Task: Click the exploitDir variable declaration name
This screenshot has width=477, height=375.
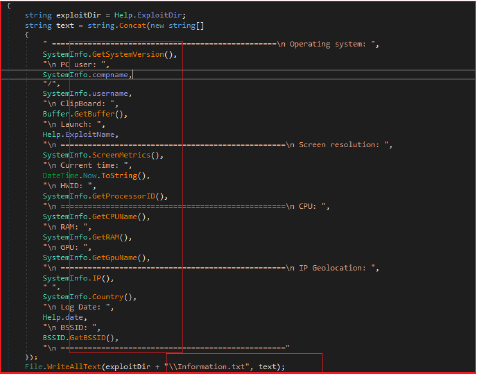Action: pos(78,15)
